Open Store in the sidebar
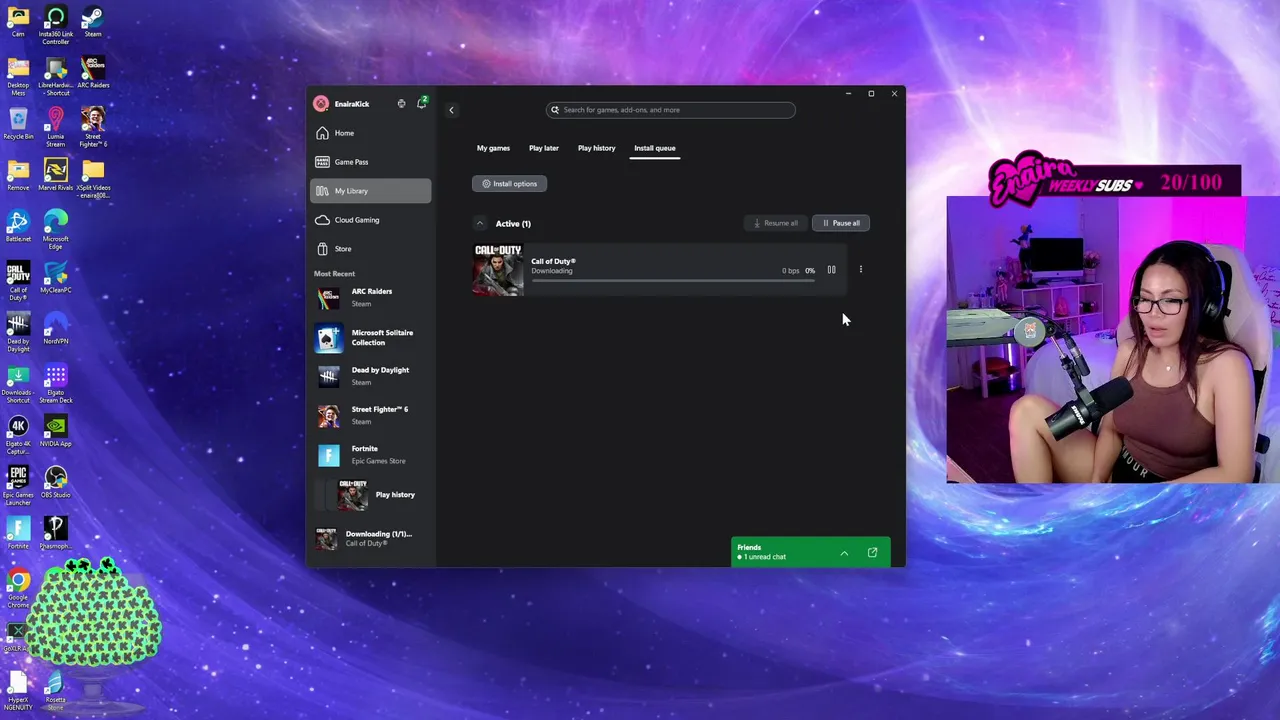The width and height of the screenshot is (1280, 720). tap(370, 249)
